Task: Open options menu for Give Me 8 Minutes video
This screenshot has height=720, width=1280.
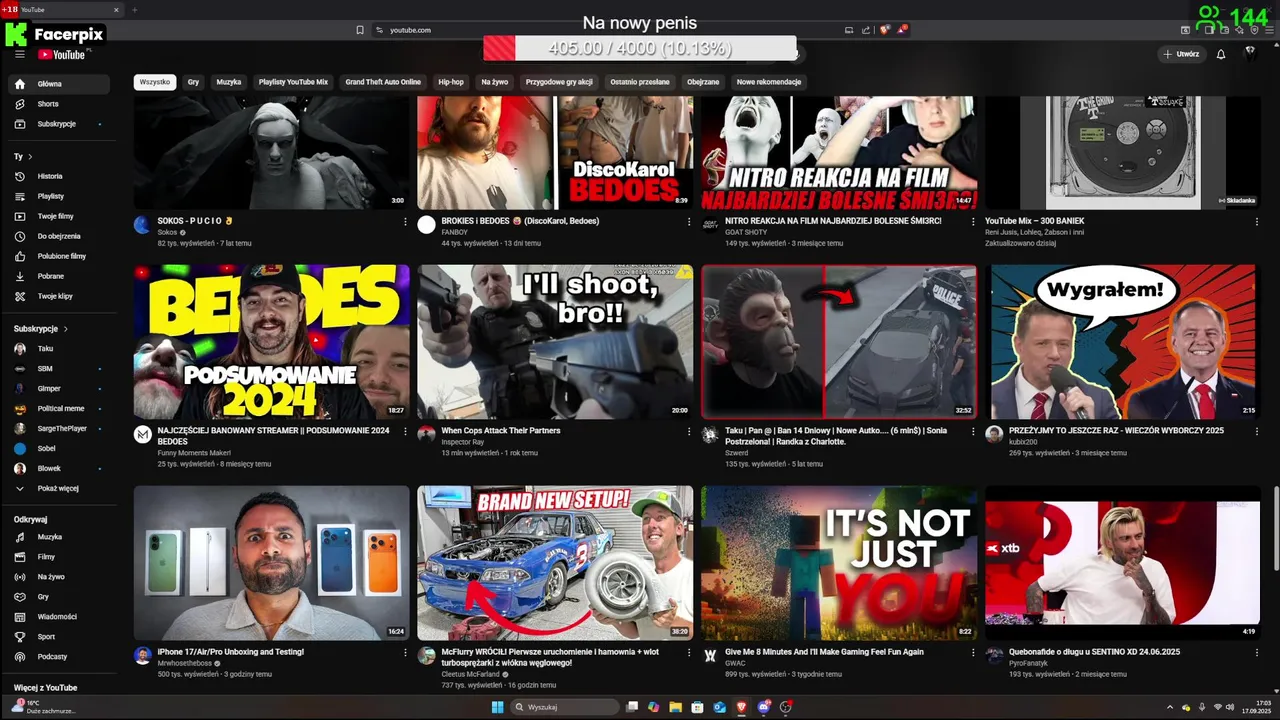Action: pyautogui.click(x=973, y=653)
